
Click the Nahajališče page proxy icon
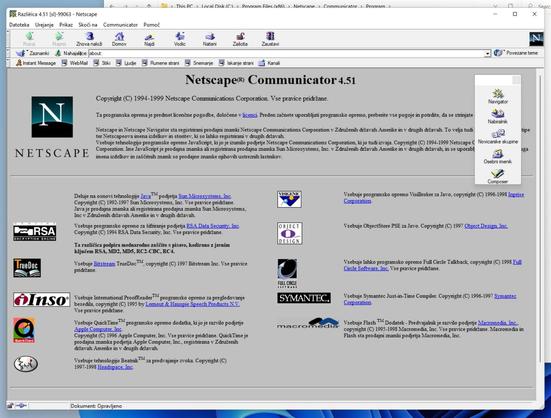coord(58,53)
